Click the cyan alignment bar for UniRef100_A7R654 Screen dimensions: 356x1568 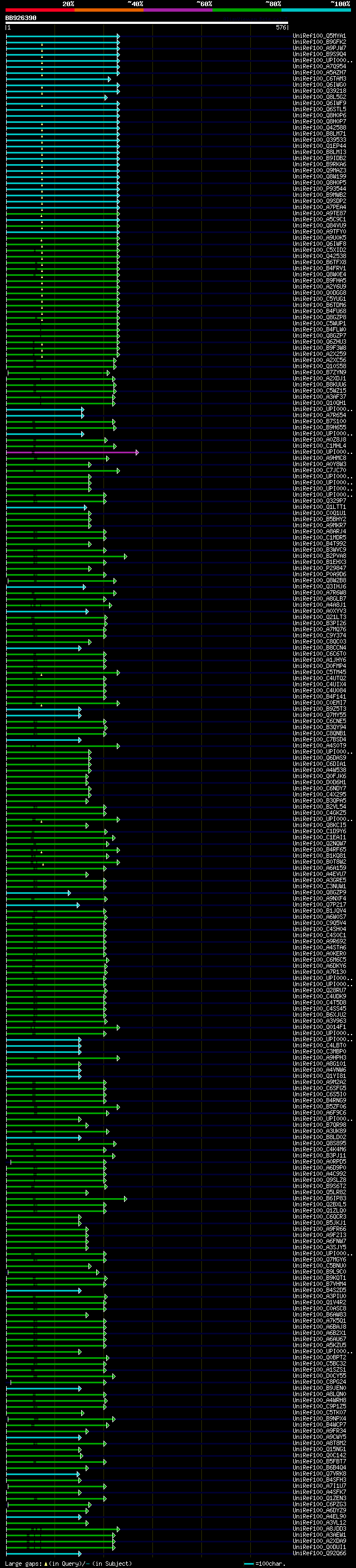pyautogui.click(x=45, y=415)
